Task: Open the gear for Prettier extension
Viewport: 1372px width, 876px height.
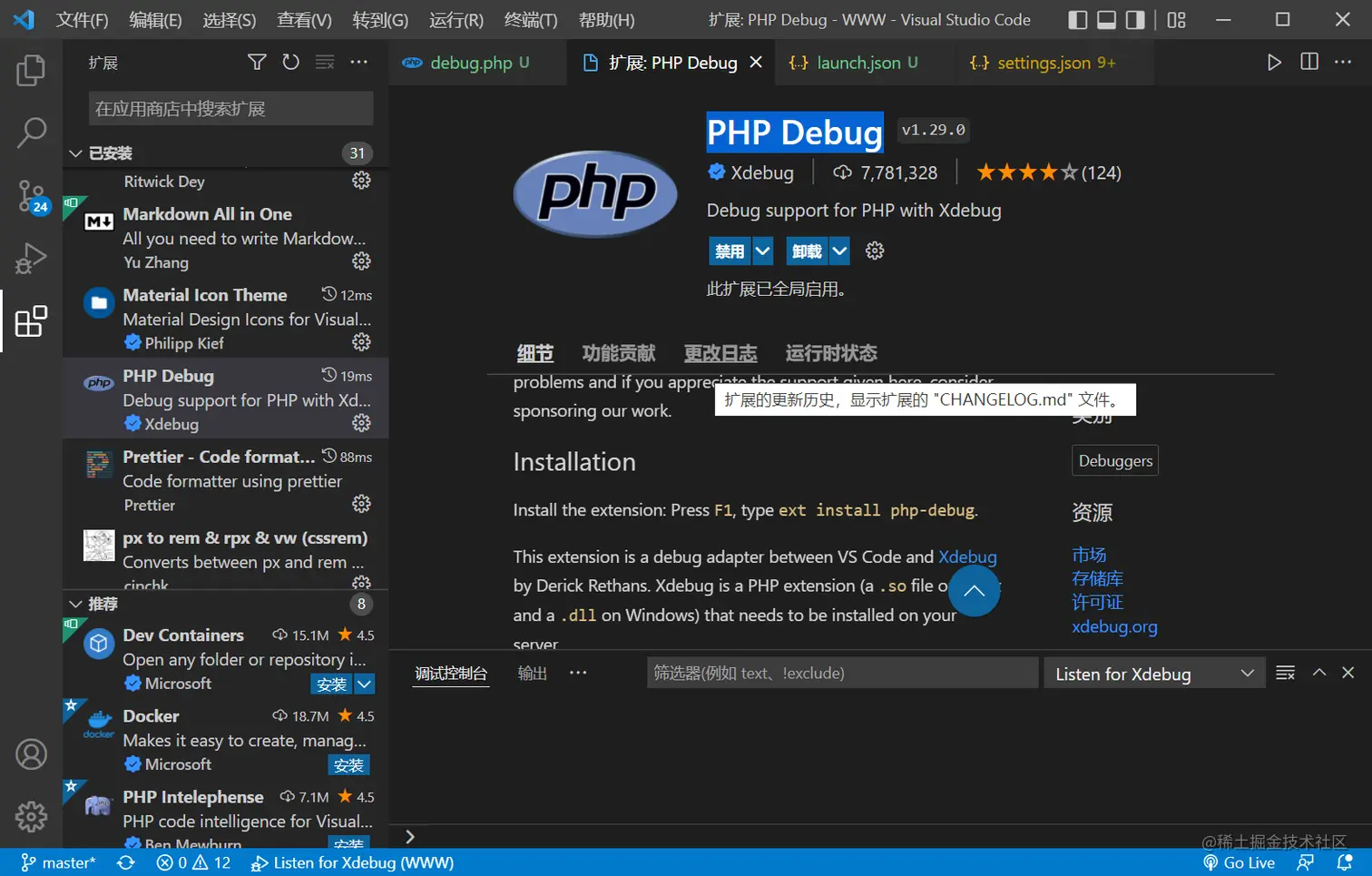Action: pyautogui.click(x=361, y=504)
